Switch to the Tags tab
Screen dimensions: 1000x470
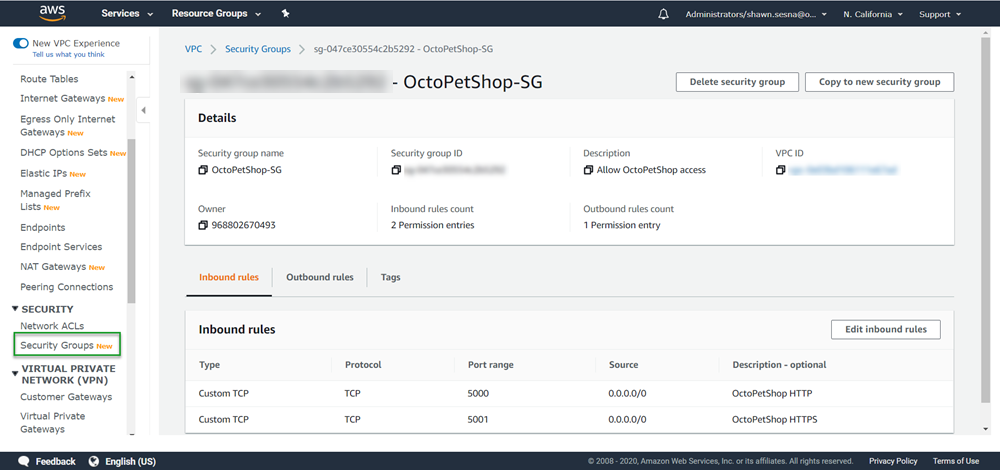click(x=390, y=277)
